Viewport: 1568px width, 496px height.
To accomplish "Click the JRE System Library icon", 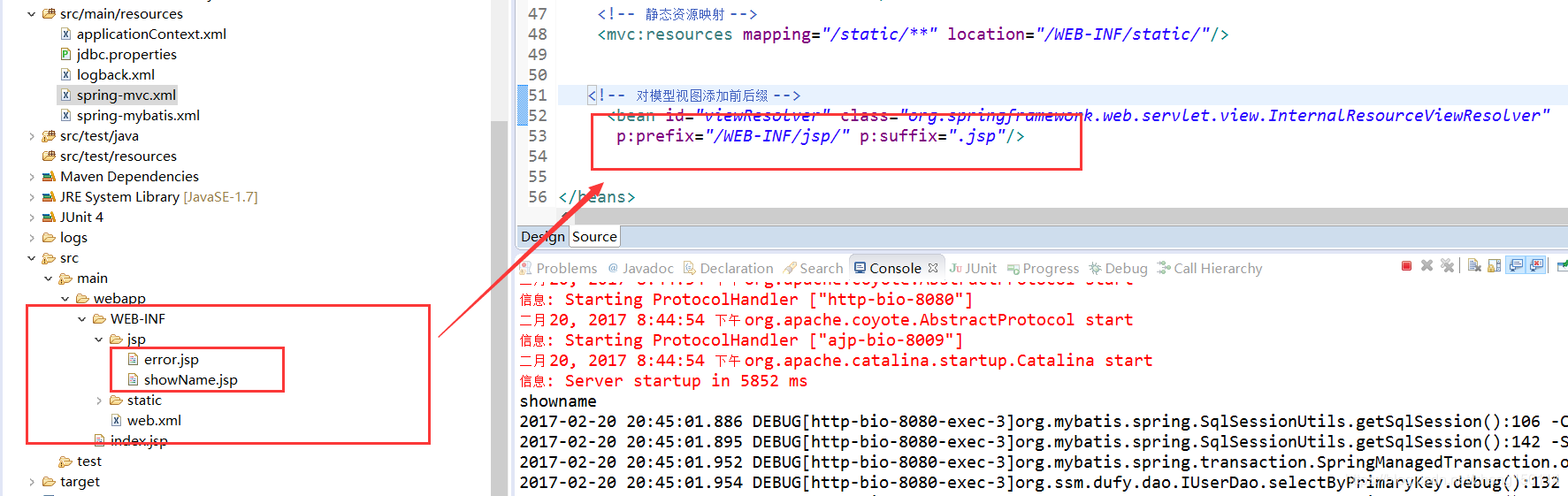I will pos(49,197).
